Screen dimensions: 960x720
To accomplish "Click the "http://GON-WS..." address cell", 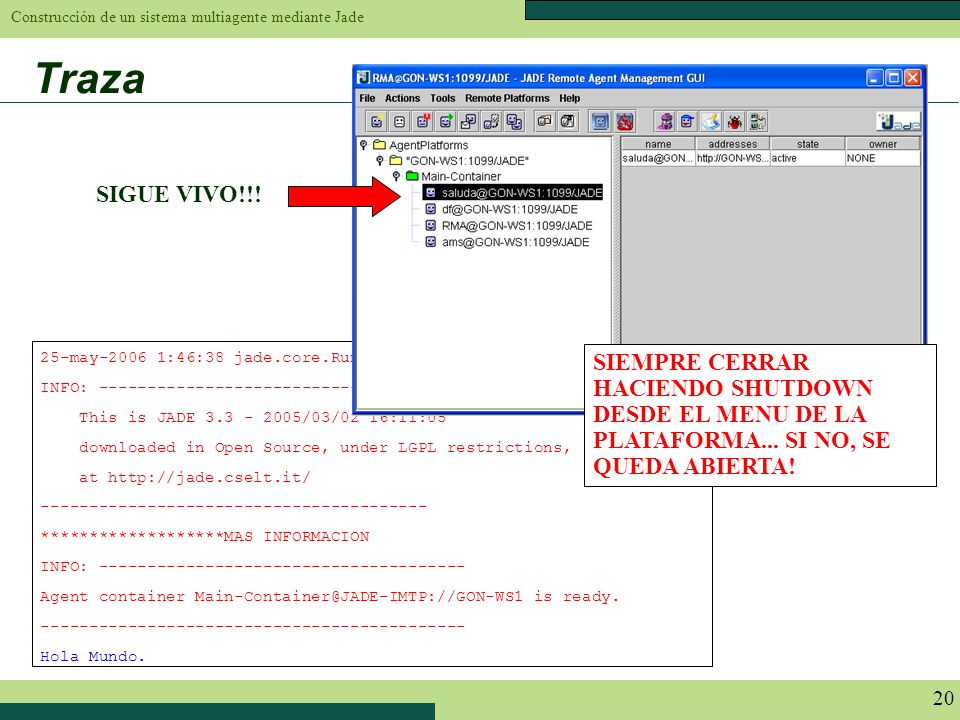I will point(733,158).
